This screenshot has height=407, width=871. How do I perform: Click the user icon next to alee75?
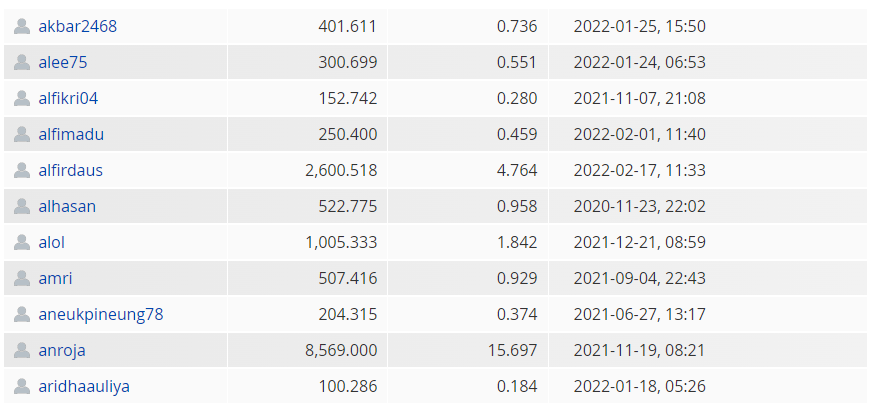pyautogui.click(x=22, y=63)
